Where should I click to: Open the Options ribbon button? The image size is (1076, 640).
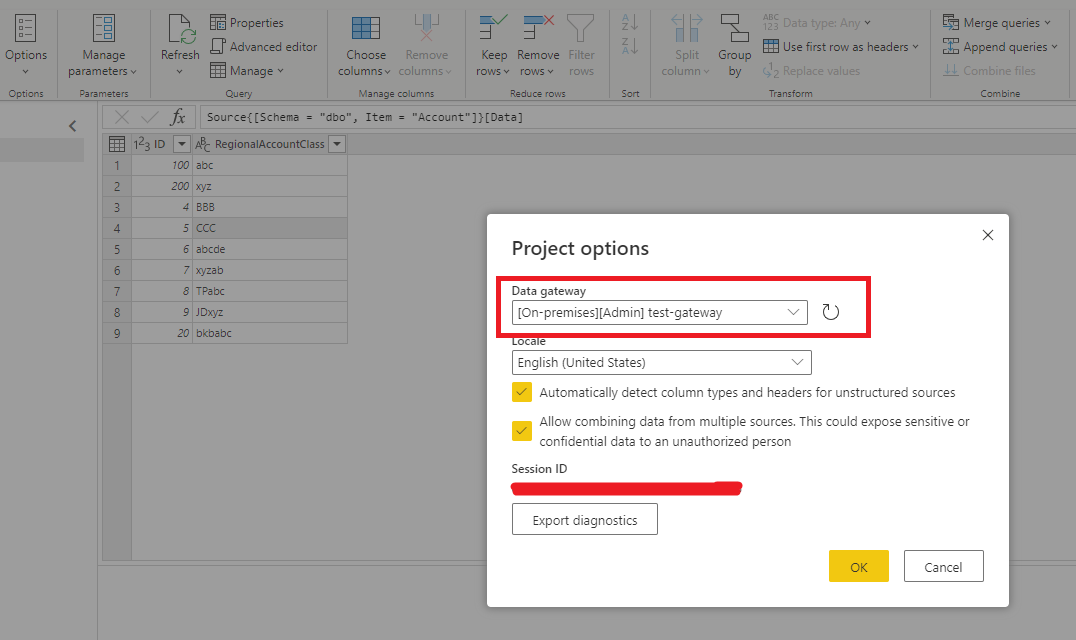coord(25,45)
